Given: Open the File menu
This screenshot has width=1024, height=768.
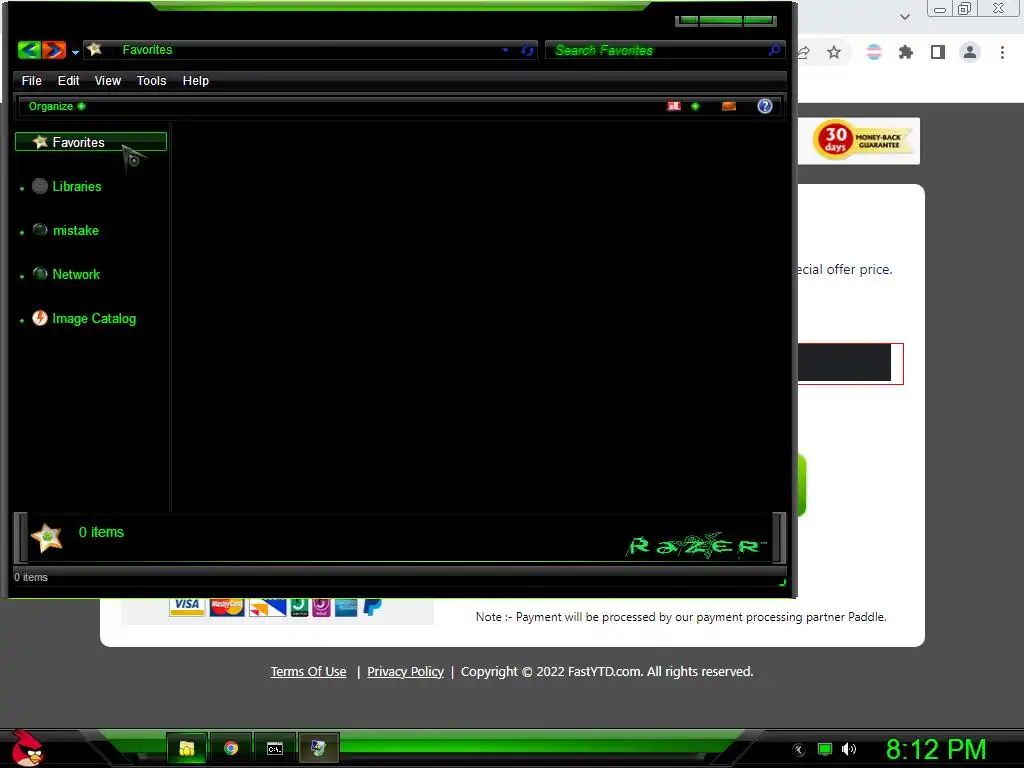Looking at the screenshot, I should tap(31, 80).
